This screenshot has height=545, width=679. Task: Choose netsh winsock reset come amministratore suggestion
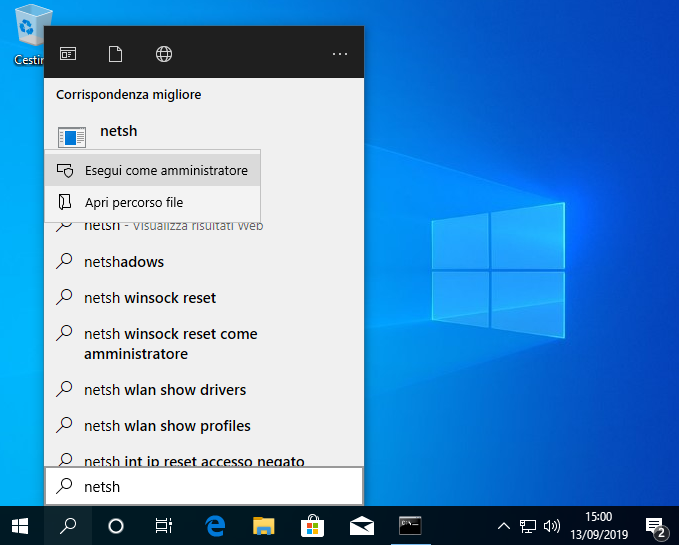[x=204, y=344]
